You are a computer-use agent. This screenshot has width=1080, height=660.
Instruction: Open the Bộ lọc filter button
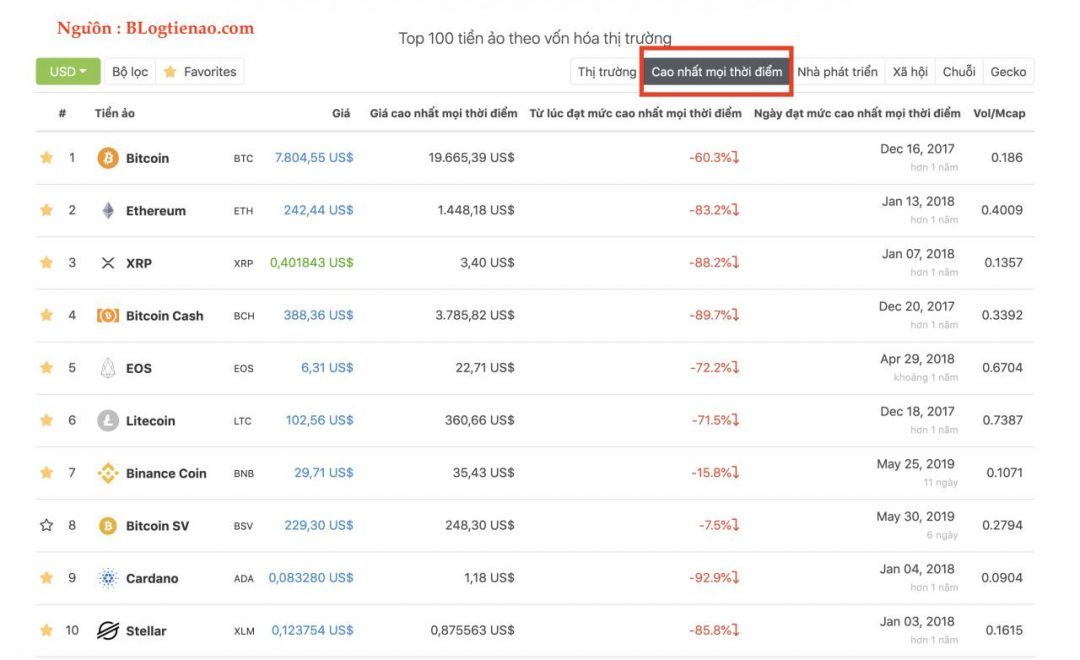point(129,72)
